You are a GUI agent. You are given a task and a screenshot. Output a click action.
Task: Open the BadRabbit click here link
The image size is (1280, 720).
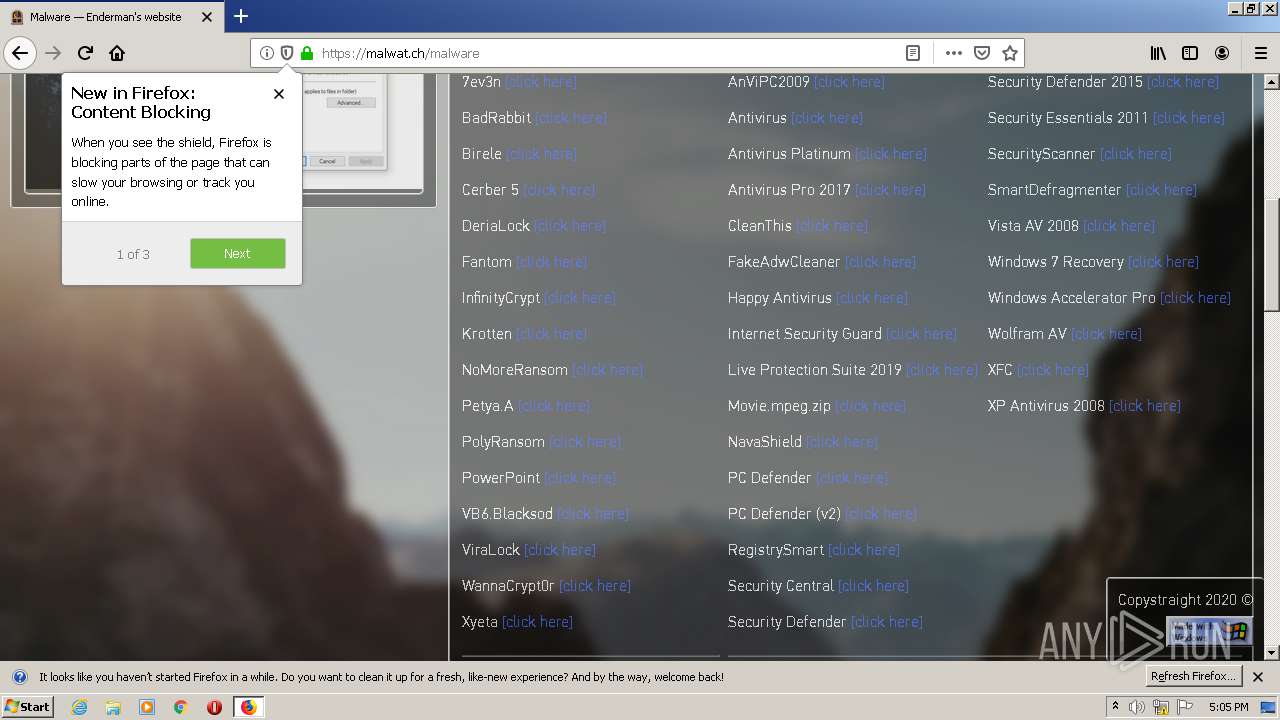(571, 118)
